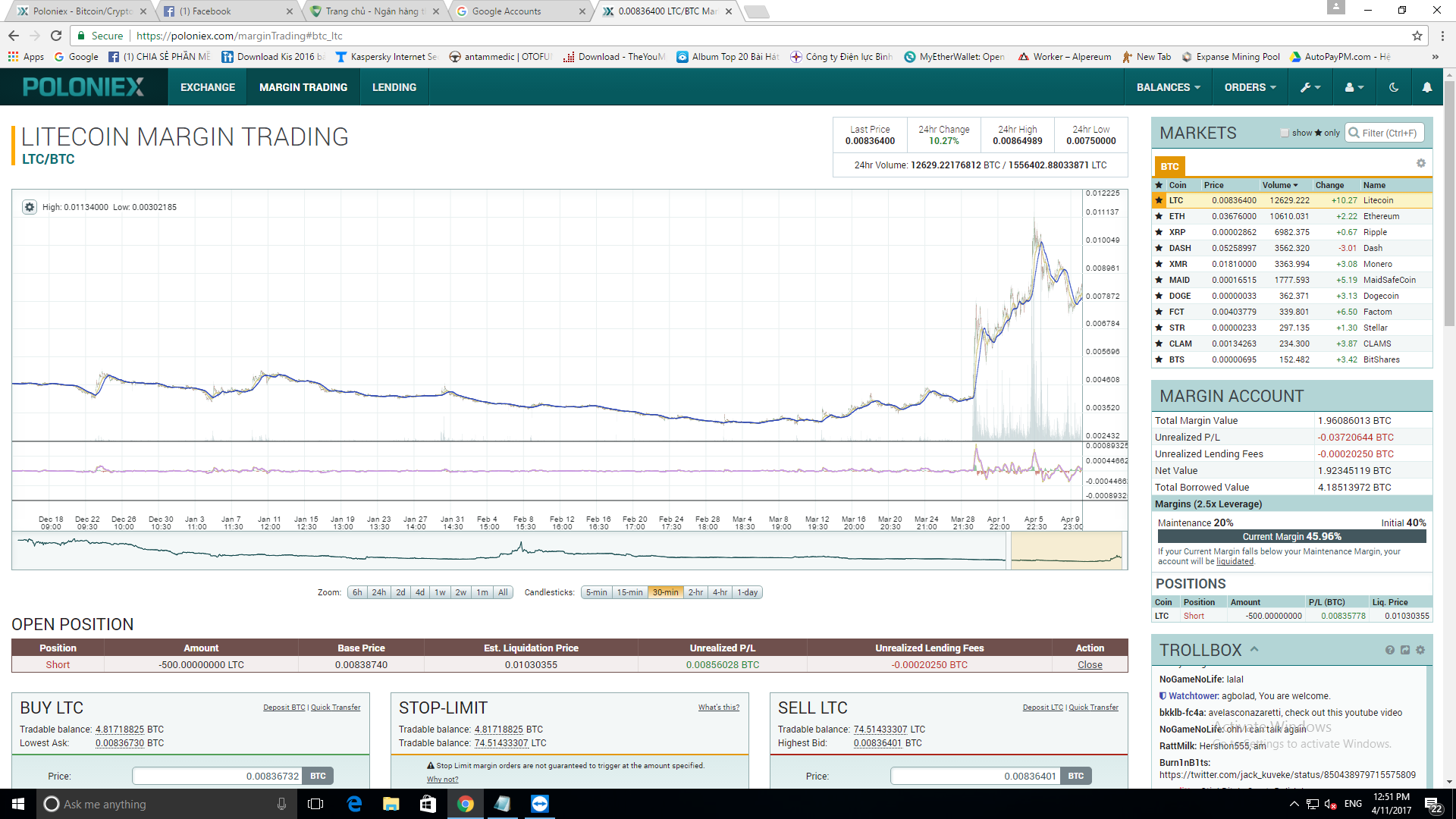Expand the BALANCES dropdown menu
The image size is (1456, 819).
(1168, 87)
